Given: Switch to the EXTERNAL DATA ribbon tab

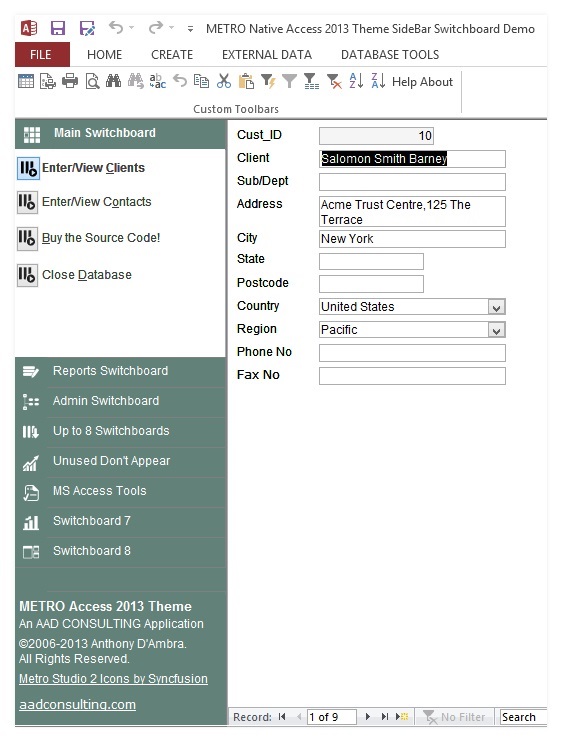Looking at the screenshot, I should 267,55.
